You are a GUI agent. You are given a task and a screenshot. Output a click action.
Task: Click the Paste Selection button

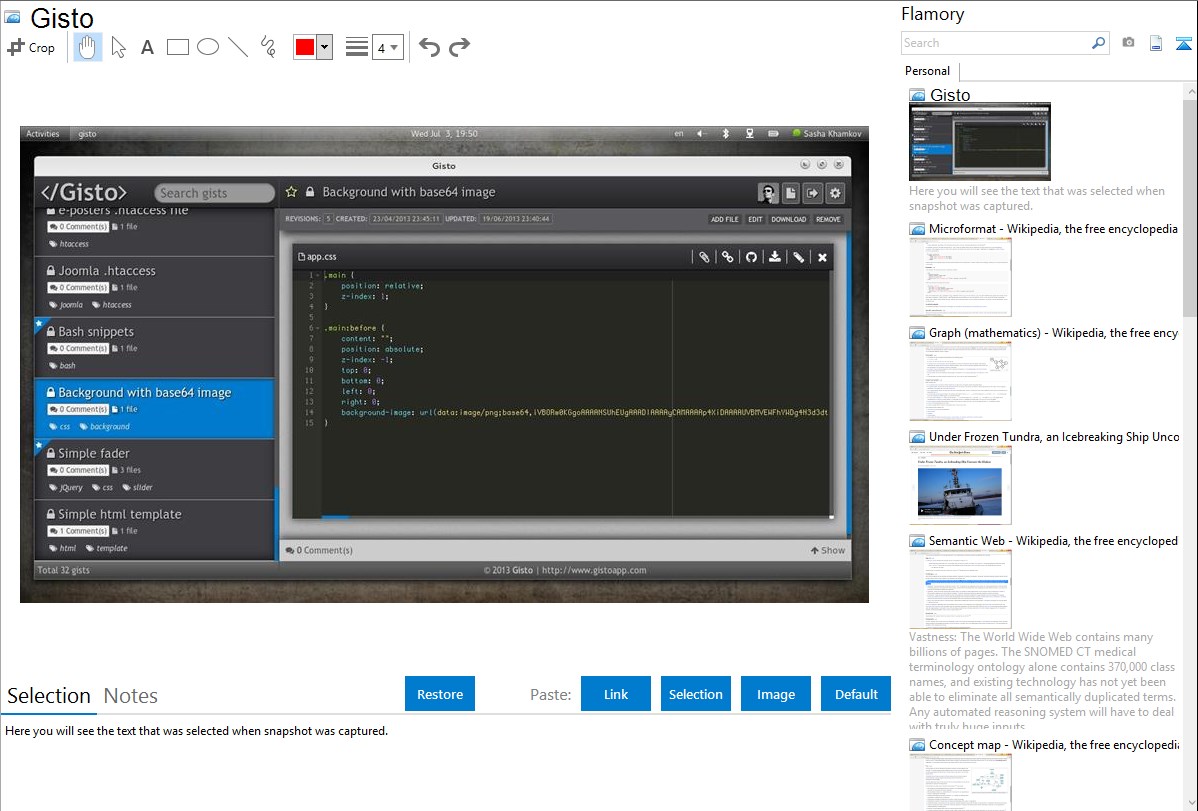click(696, 693)
